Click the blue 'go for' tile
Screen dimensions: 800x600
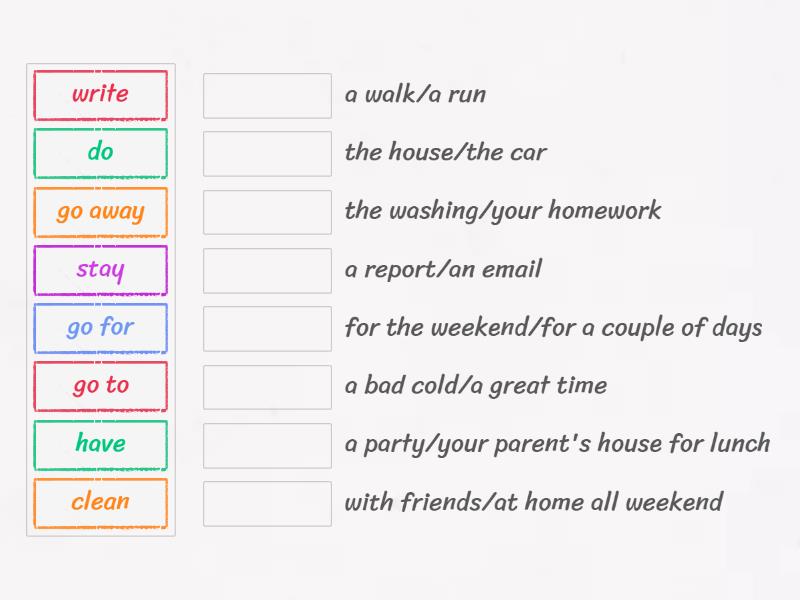pos(100,328)
